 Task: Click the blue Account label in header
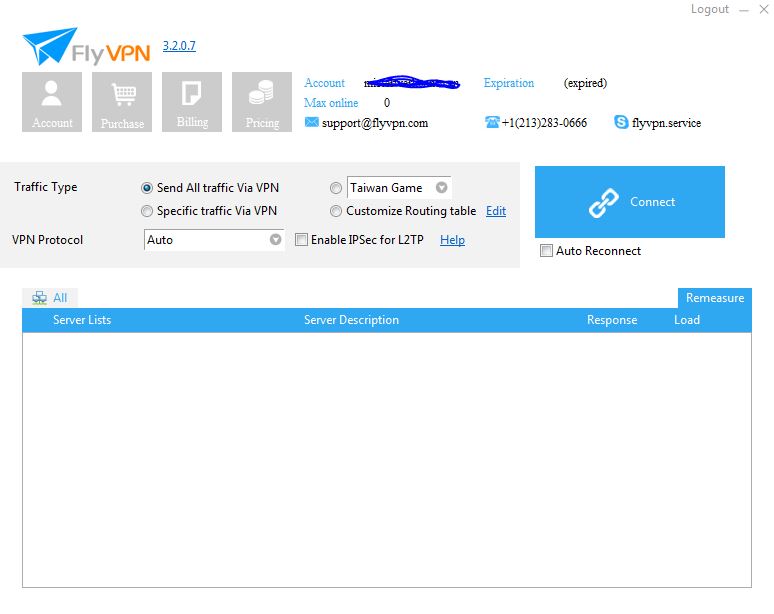[x=324, y=83]
